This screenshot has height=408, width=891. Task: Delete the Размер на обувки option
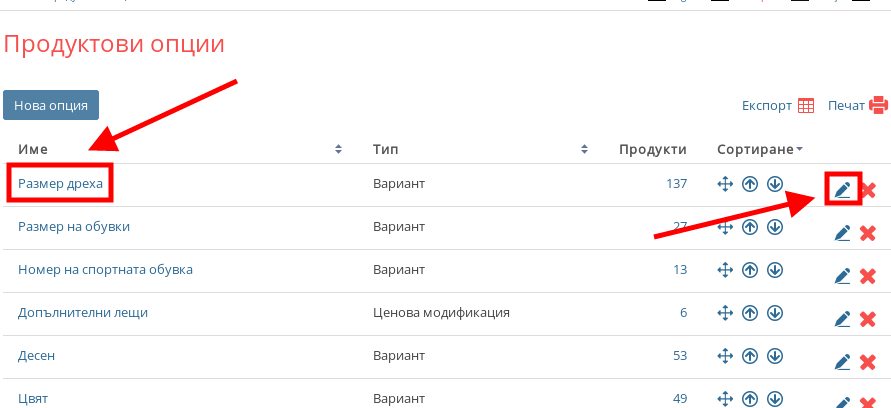click(868, 233)
